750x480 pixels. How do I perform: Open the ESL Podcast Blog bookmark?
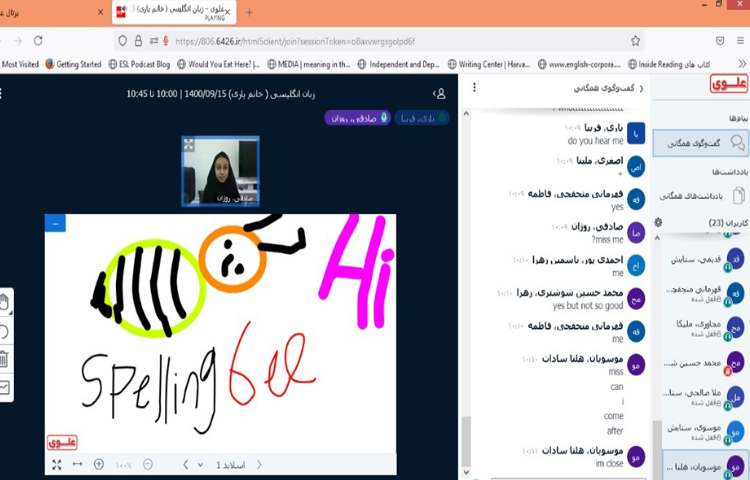coord(139,64)
